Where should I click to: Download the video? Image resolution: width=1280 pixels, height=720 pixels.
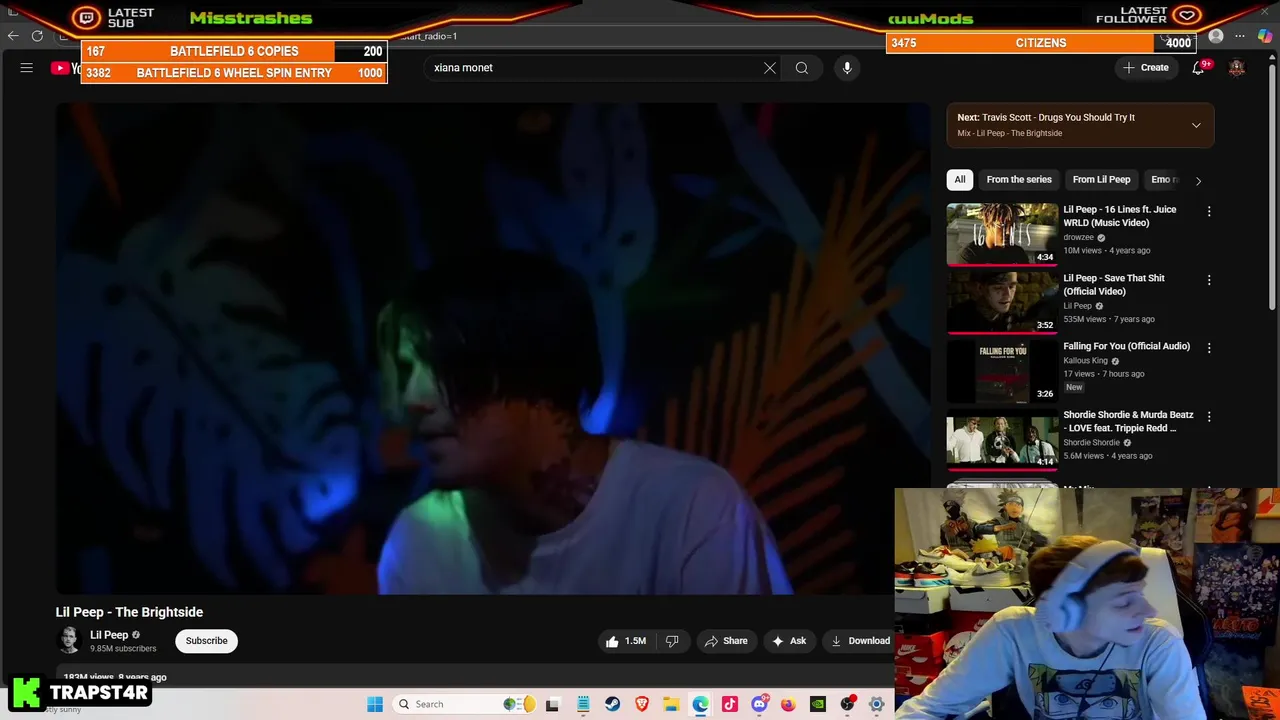(x=859, y=641)
